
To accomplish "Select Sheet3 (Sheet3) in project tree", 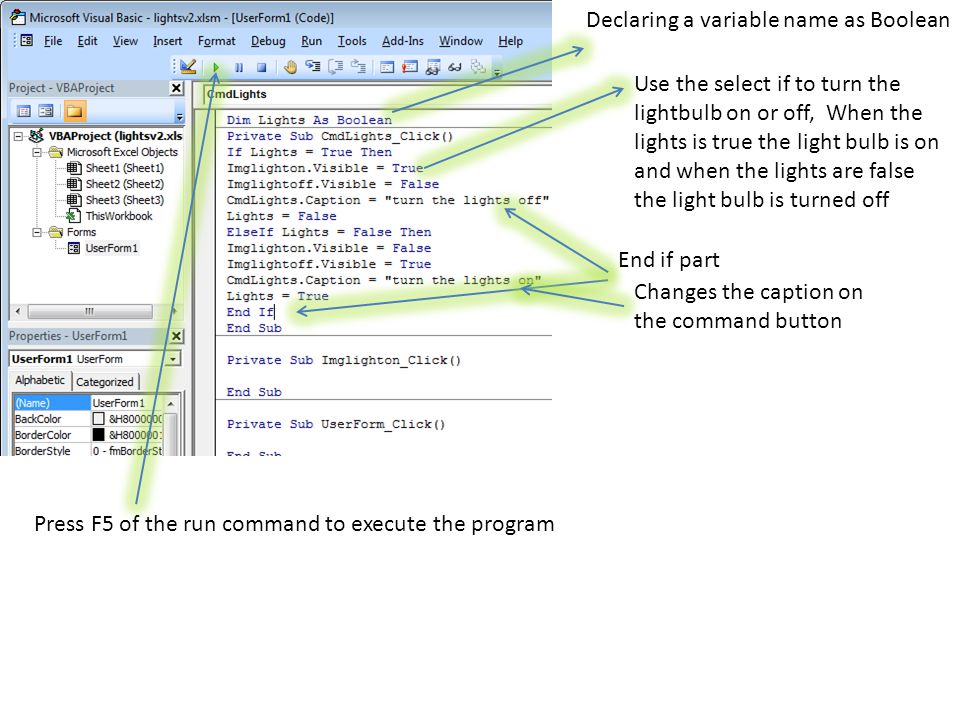I will click(124, 200).
